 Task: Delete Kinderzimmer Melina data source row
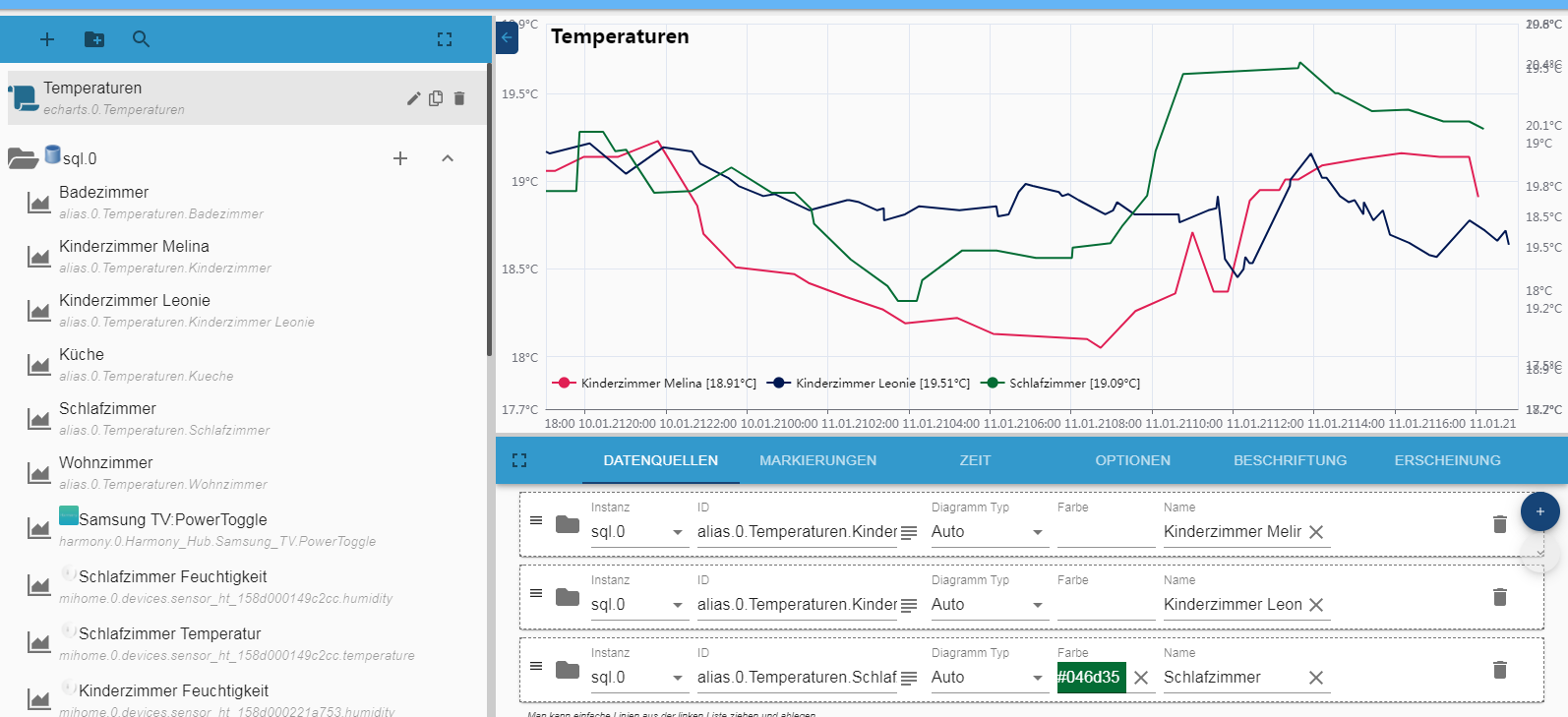(1500, 524)
